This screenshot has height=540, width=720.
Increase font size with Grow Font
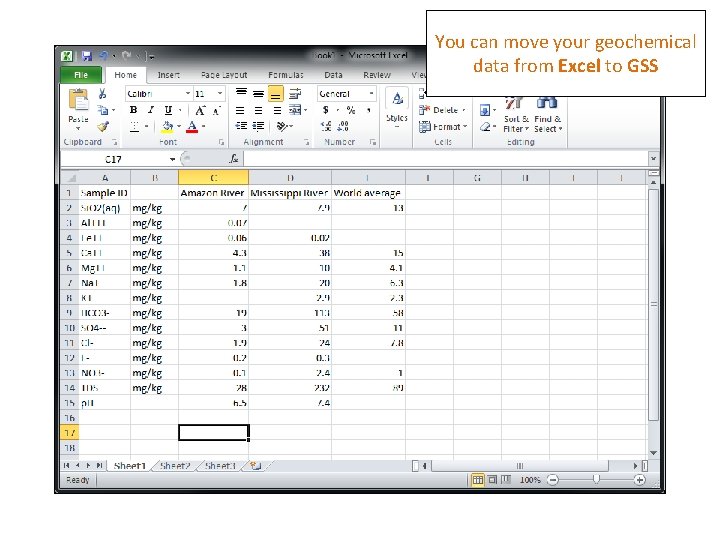pyautogui.click(x=200, y=110)
